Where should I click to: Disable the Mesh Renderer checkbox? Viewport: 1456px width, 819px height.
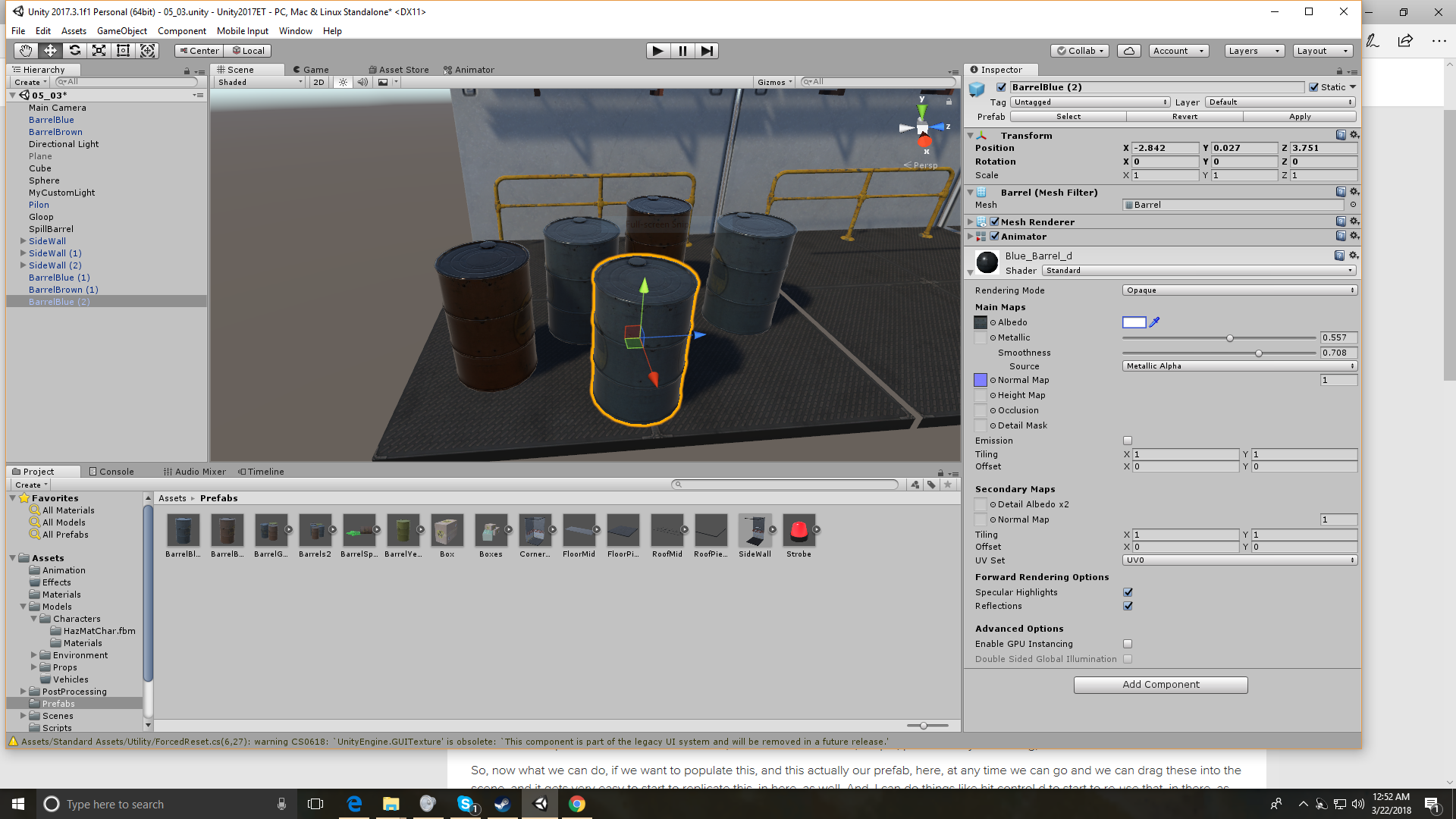coord(994,221)
